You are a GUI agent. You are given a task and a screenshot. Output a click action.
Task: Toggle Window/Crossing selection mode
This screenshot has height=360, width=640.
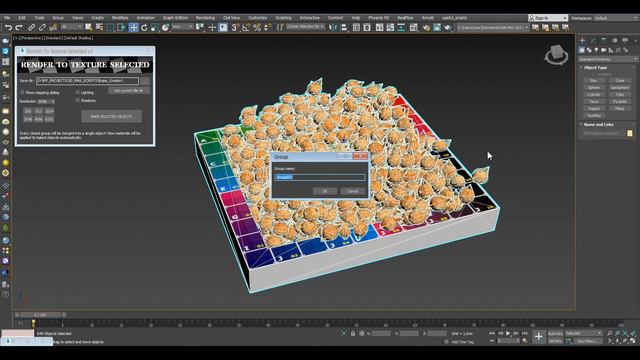click(x=121, y=27)
